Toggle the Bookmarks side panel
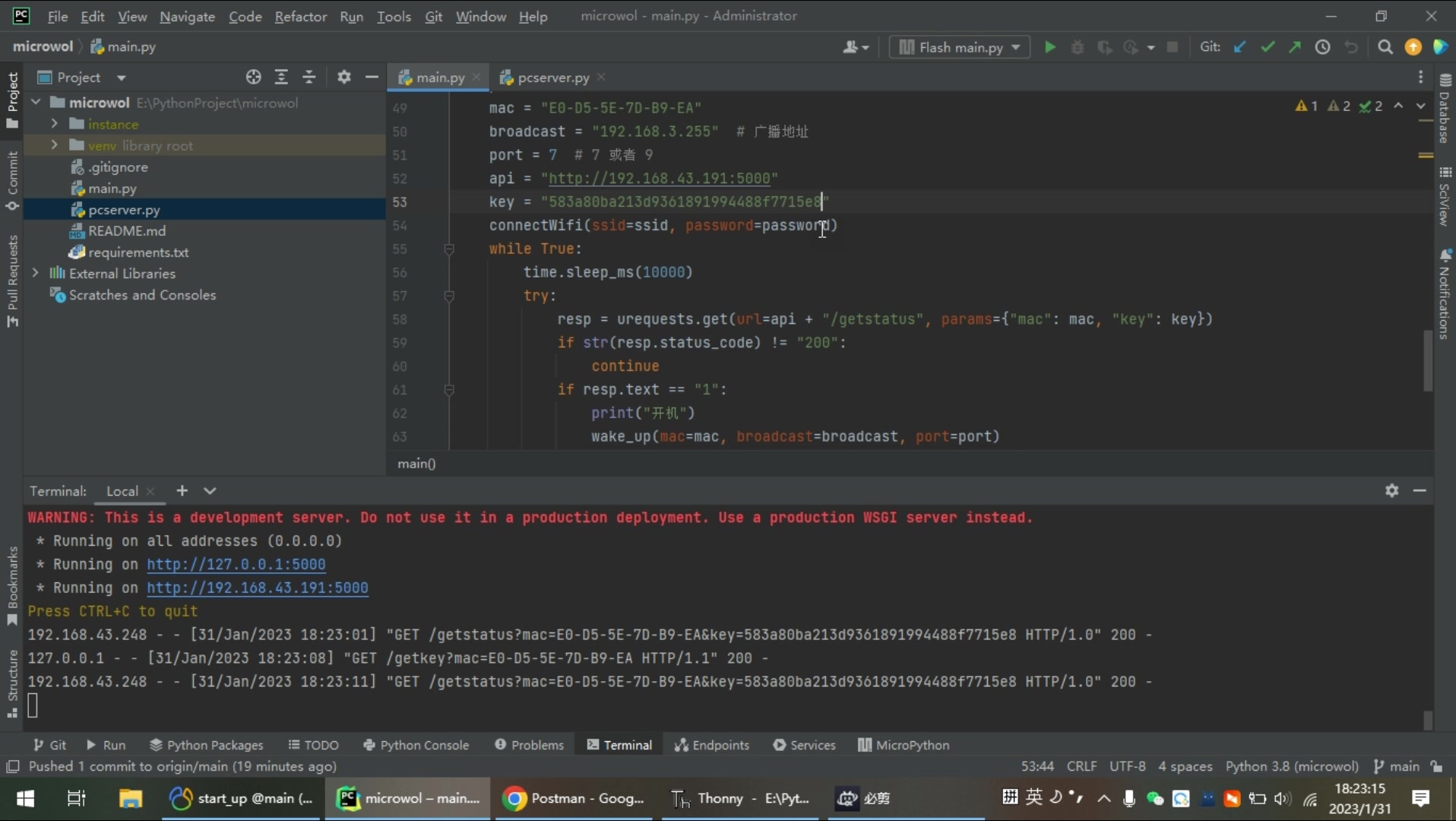This screenshot has width=1456, height=821. point(12,585)
